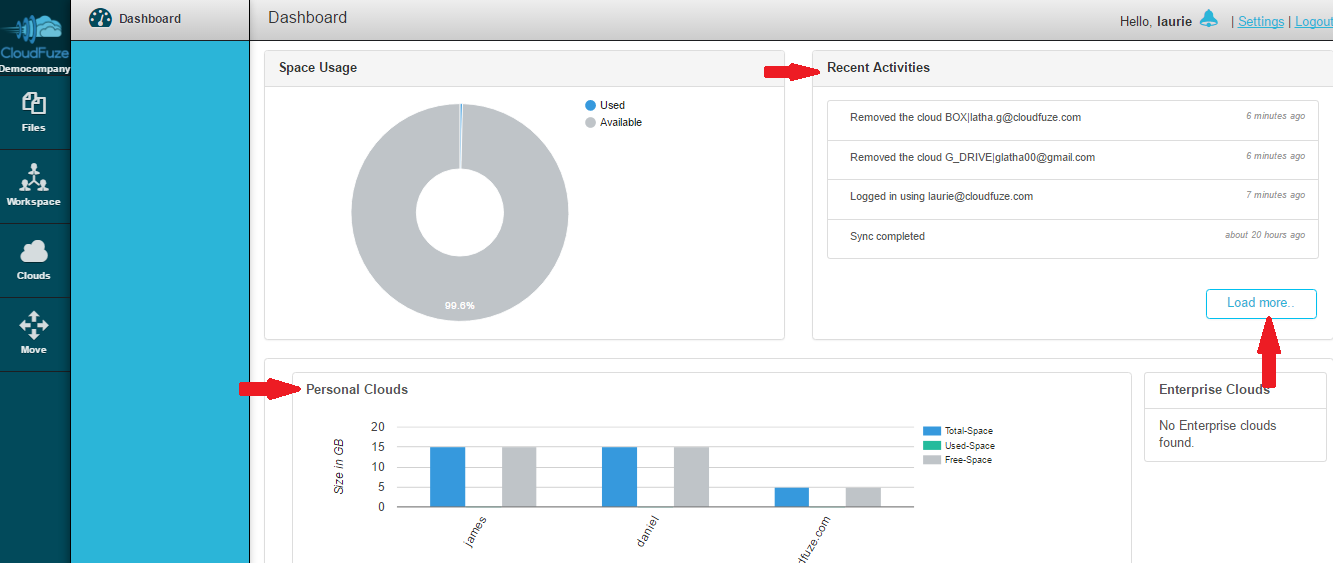Click the Load more button
1333x563 pixels.
point(1260,303)
